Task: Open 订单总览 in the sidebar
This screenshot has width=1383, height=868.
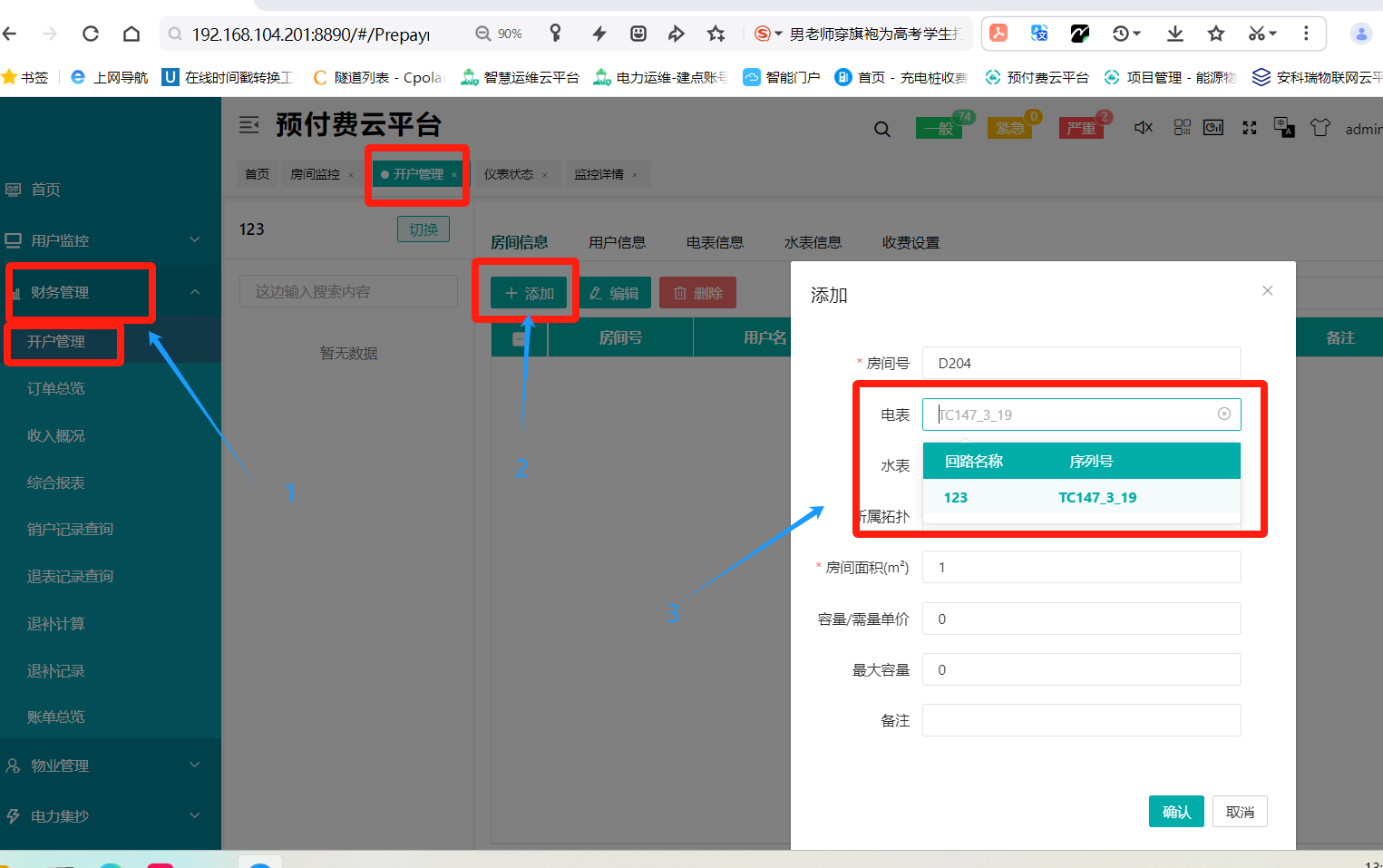Action: pos(56,388)
